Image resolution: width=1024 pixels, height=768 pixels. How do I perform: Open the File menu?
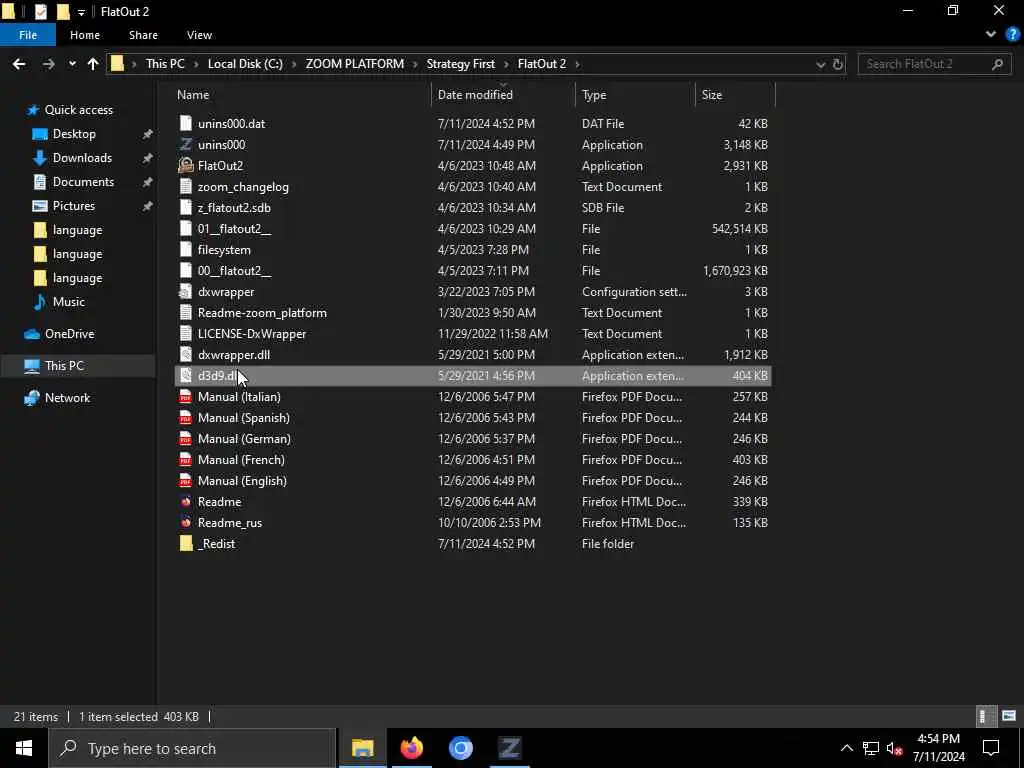click(x=28, y=35)
